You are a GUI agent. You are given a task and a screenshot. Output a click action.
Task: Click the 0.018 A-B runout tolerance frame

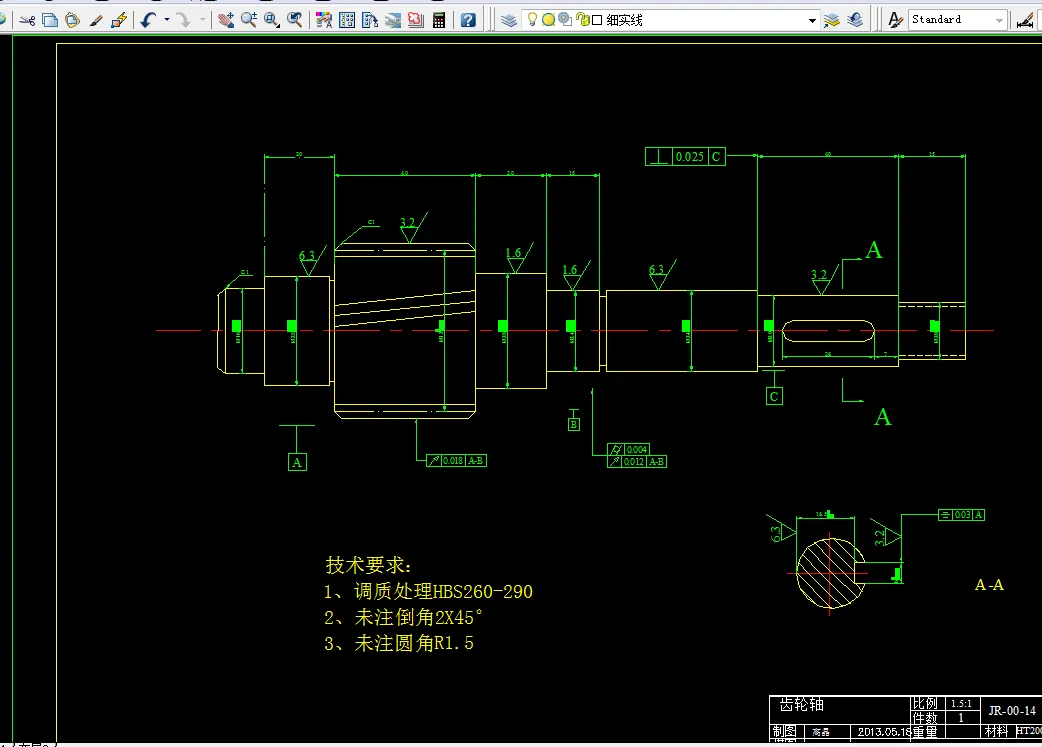pyautogui.click(x=457, y=461)
